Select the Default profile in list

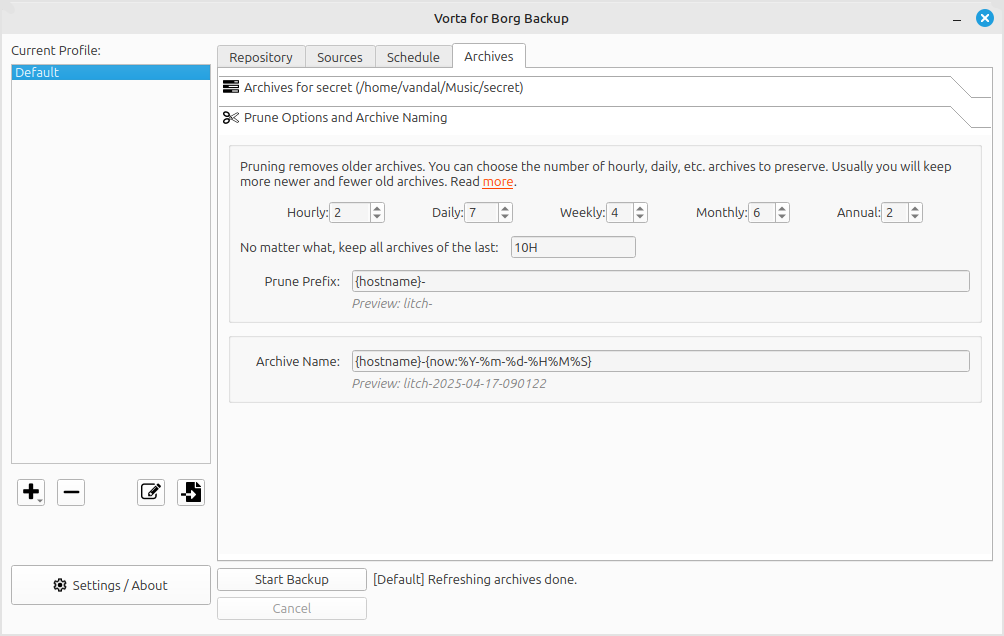pyautogui.click(x=111, y=73)
